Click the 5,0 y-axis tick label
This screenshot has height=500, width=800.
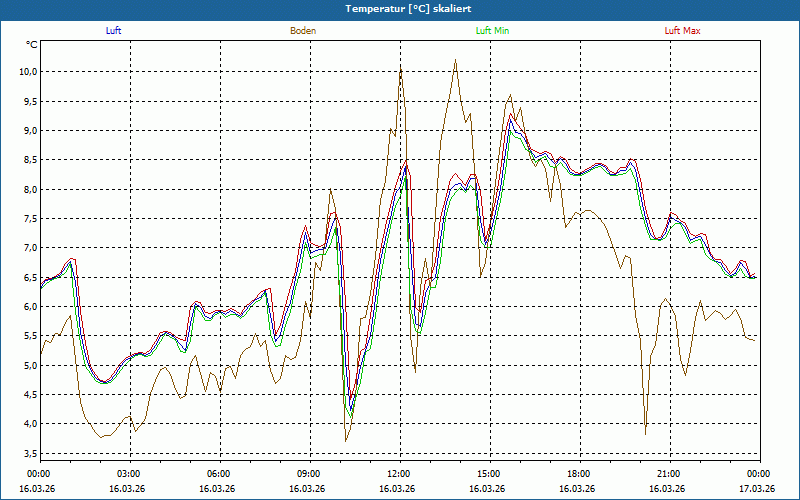click(x=27, y=366)
